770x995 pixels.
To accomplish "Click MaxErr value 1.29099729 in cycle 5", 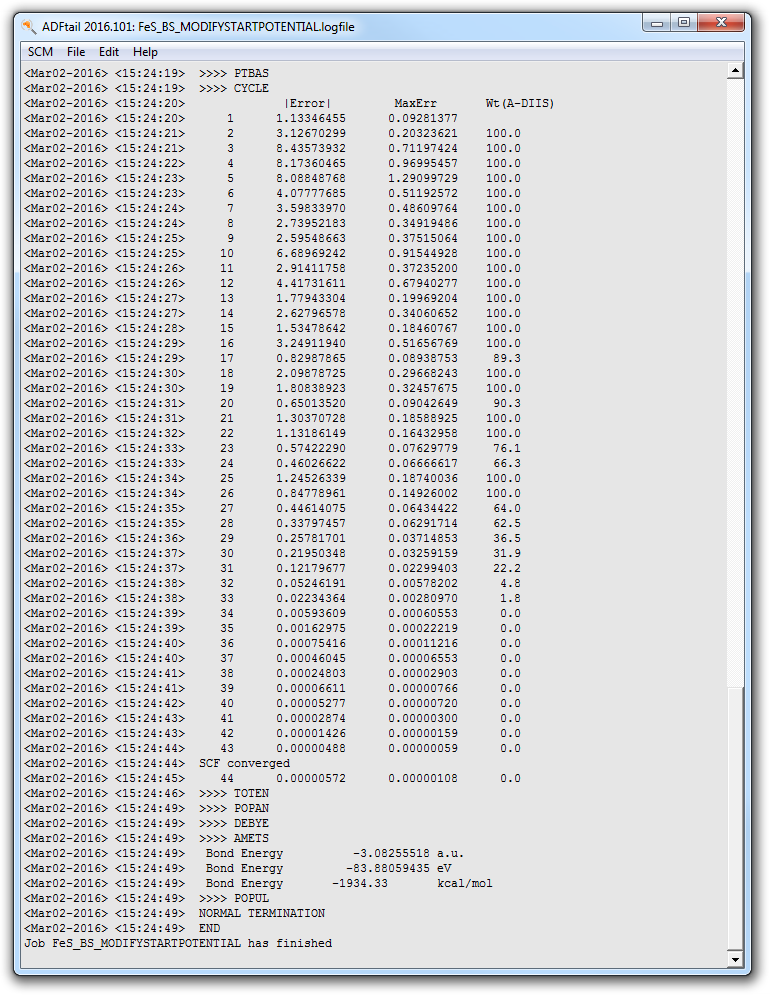I will 423,178.
